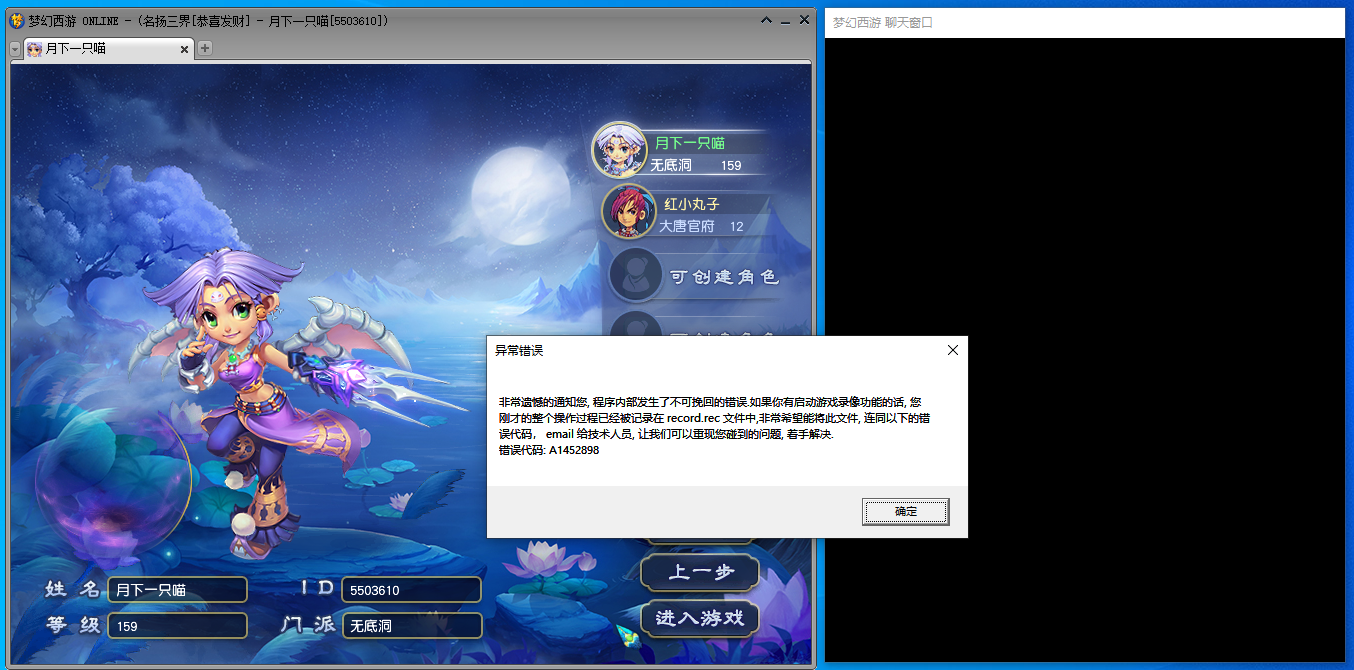Click 上一步 button
Viewport: 1354px width, 670px height.
(x=700, y=573)
